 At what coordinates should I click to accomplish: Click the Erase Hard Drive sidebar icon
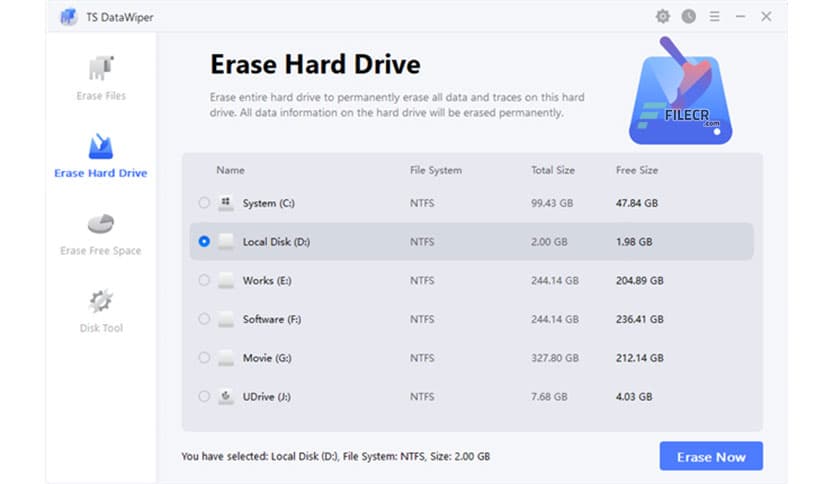coord(101,147)
